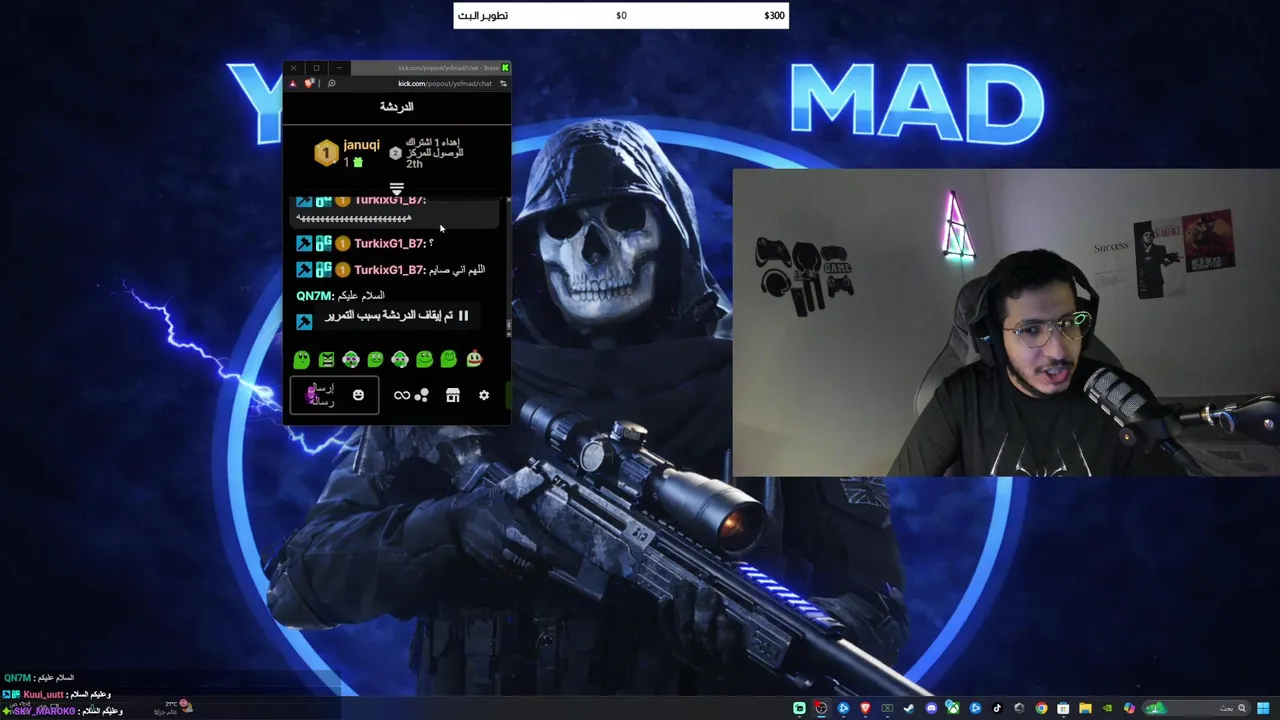
Task: Open the channel shop icon in chat
Action: click(x=453, y=395)
